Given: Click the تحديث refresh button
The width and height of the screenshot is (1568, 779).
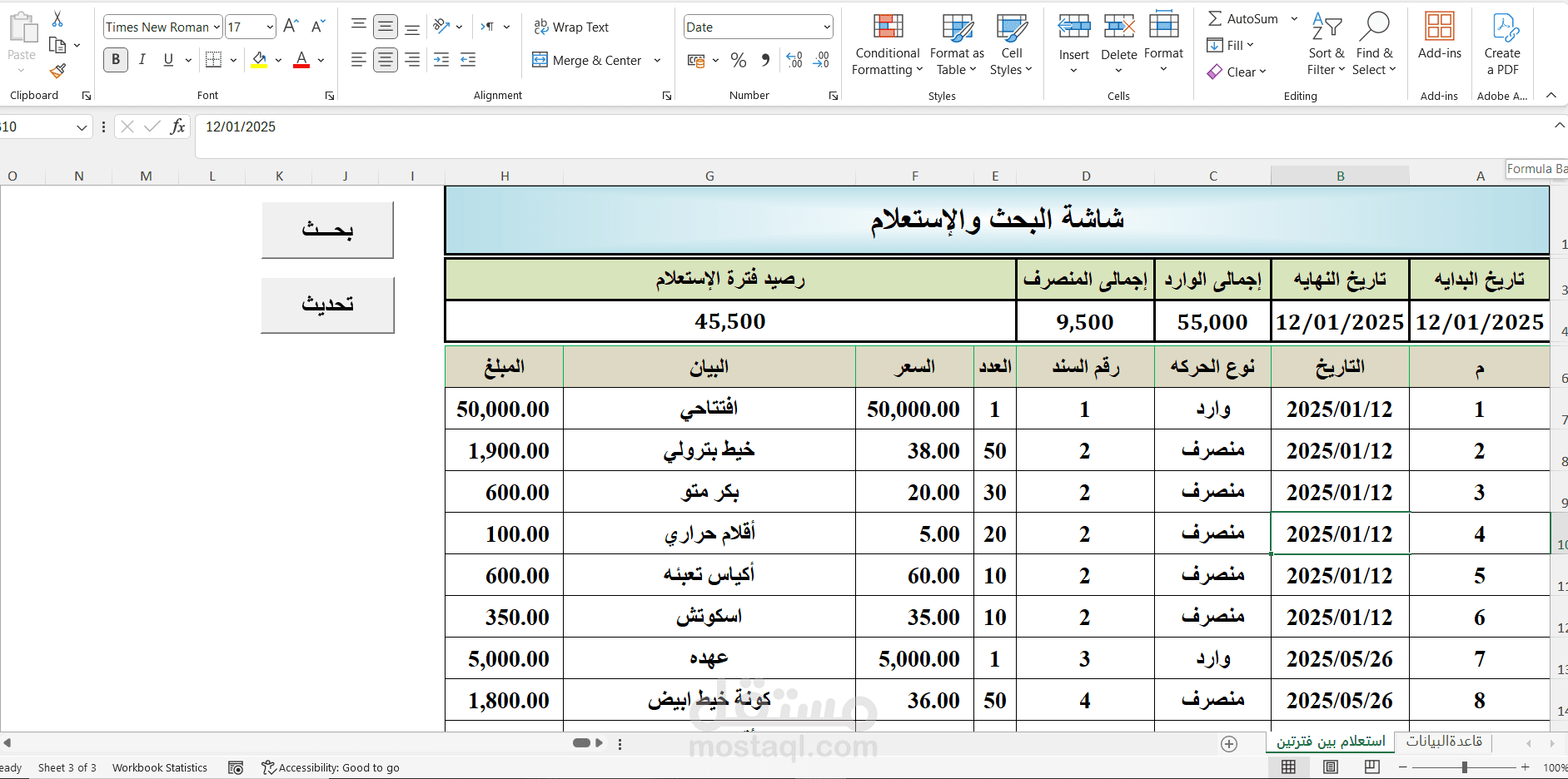Looking at the screenshot, I should point(327,305).
